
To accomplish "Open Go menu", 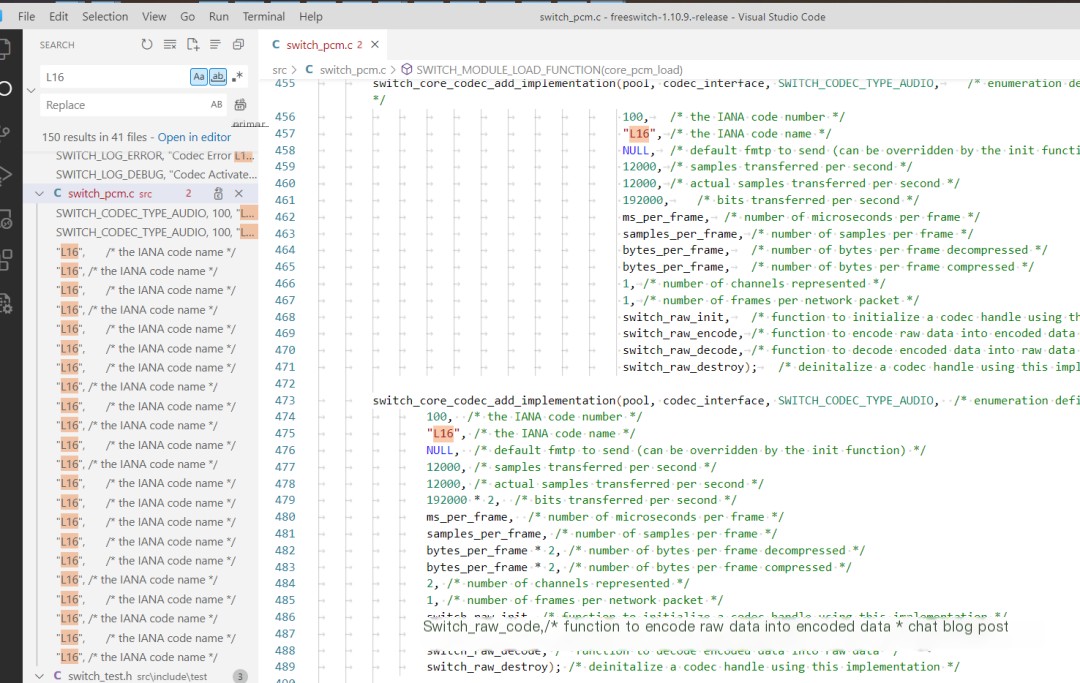I will coord(187,17).
